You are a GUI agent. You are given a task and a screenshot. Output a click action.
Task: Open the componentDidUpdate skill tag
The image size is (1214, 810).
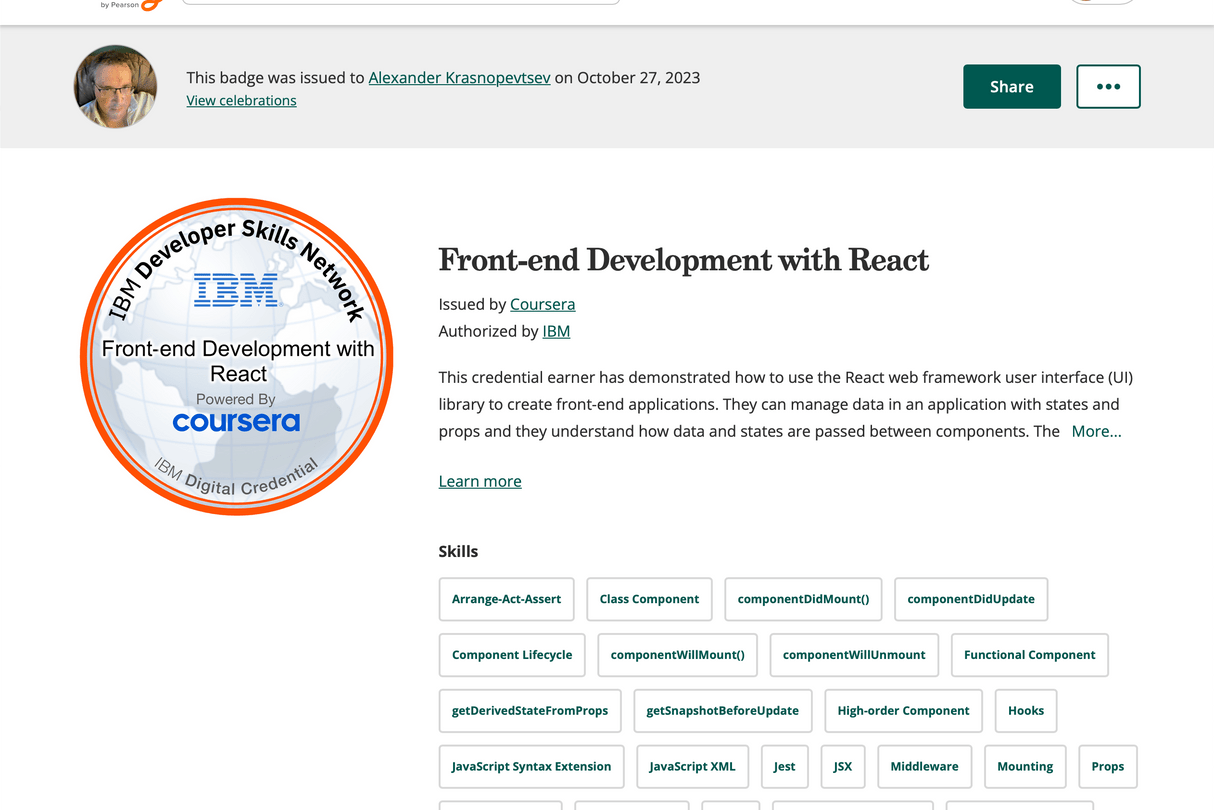pos(971,599)
